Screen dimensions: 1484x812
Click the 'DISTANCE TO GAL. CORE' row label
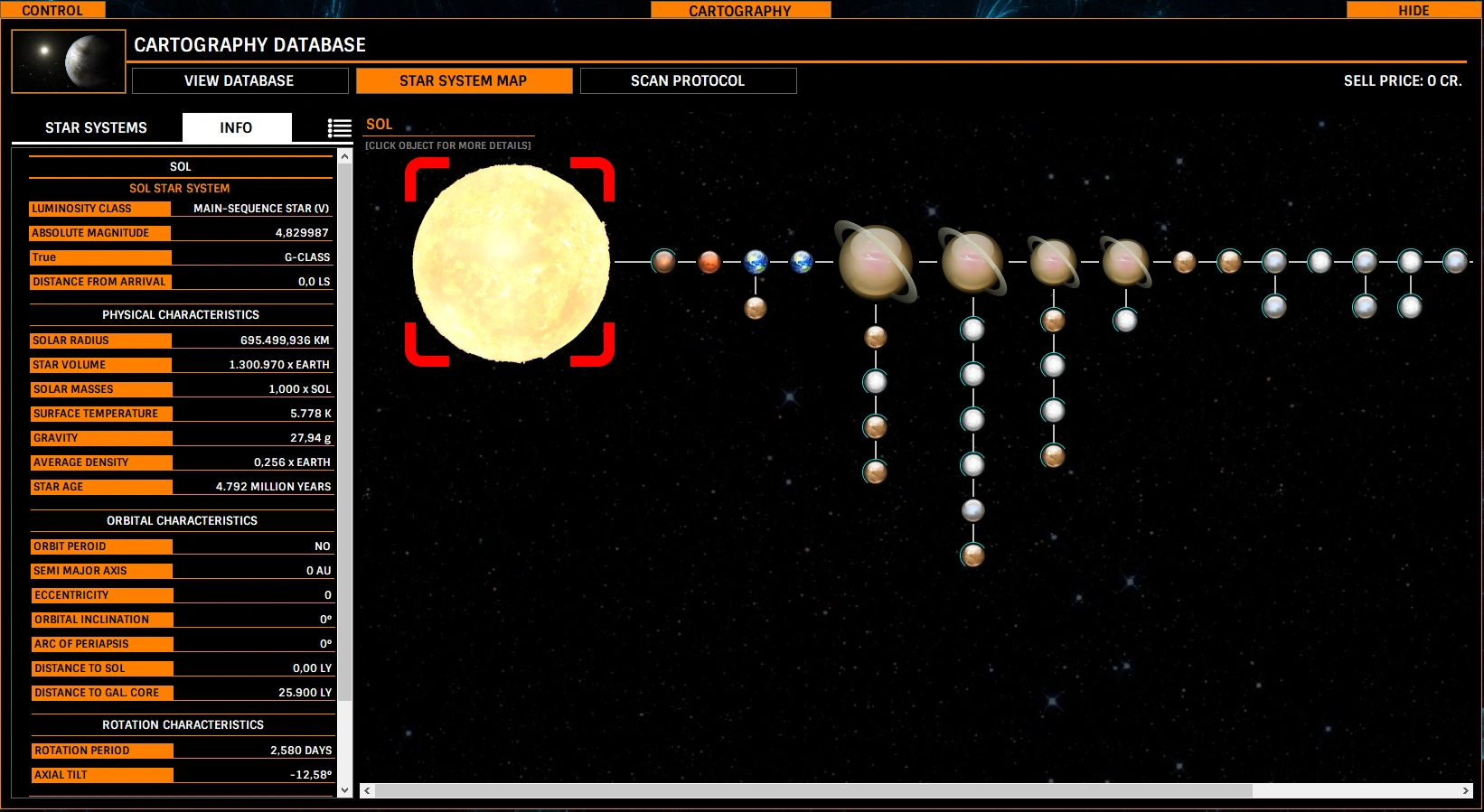point(101,693)
